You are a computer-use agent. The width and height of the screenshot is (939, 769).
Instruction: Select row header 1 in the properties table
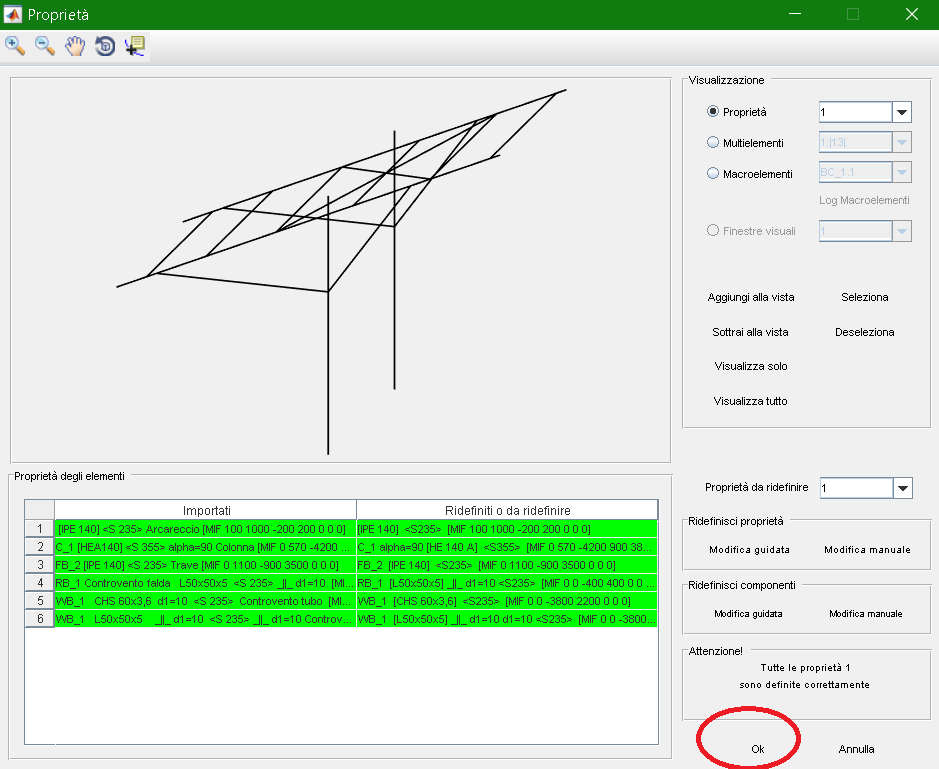coord(40,529)
